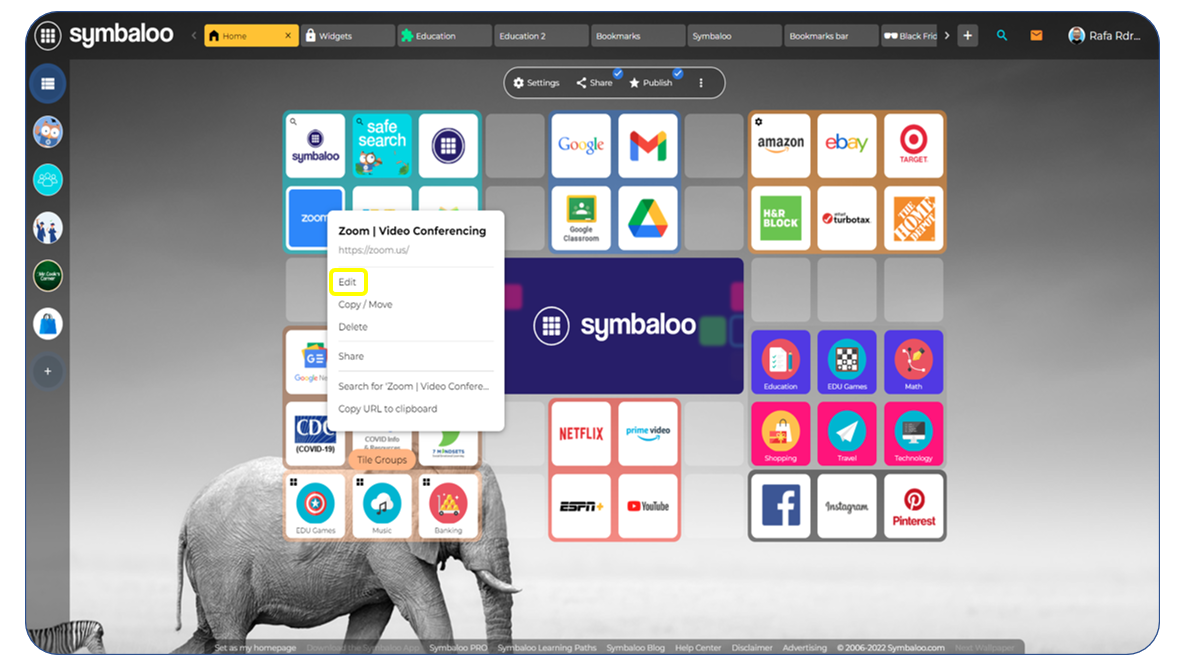Open the Netflix tile
Screen dimensions: 1180x668
pos(581,434)
